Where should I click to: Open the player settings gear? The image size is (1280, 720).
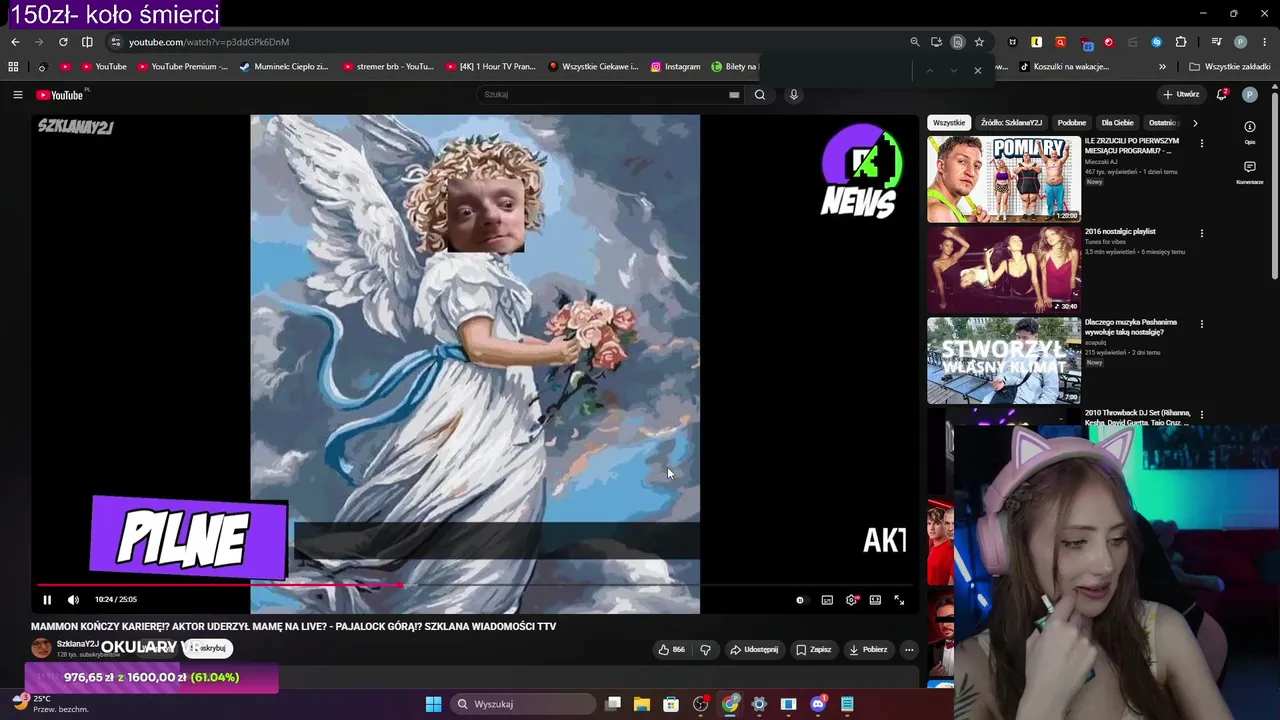tap(852, 600)
